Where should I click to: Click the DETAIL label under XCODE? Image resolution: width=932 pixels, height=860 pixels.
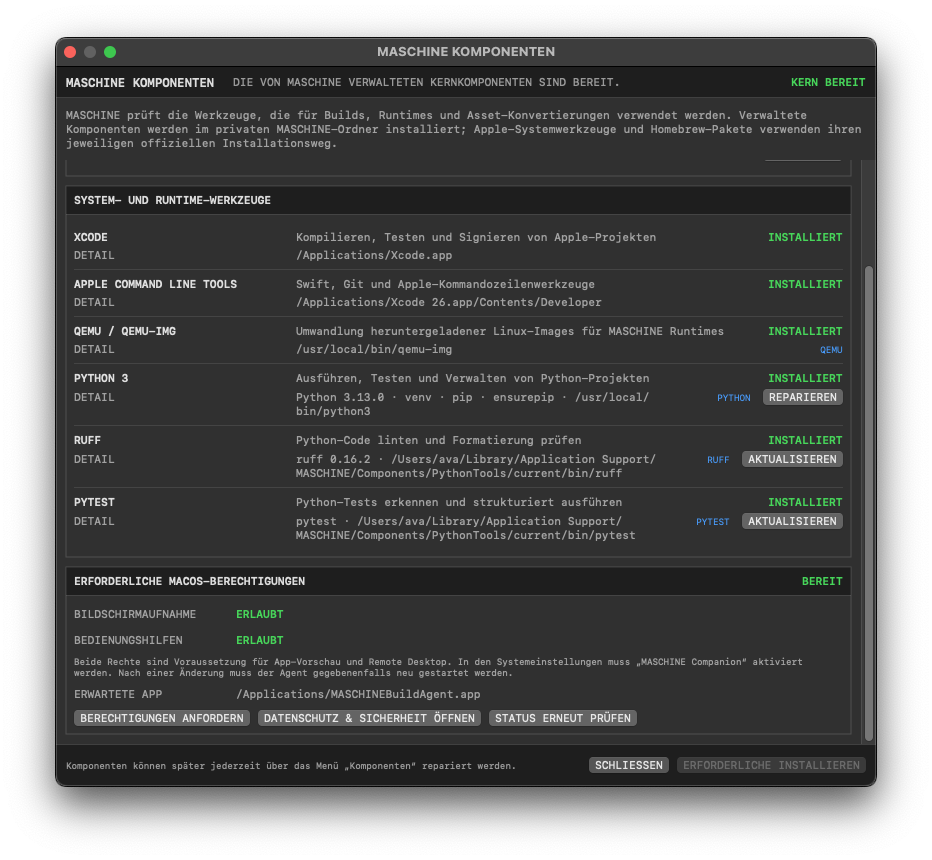(x=94, y=255)
